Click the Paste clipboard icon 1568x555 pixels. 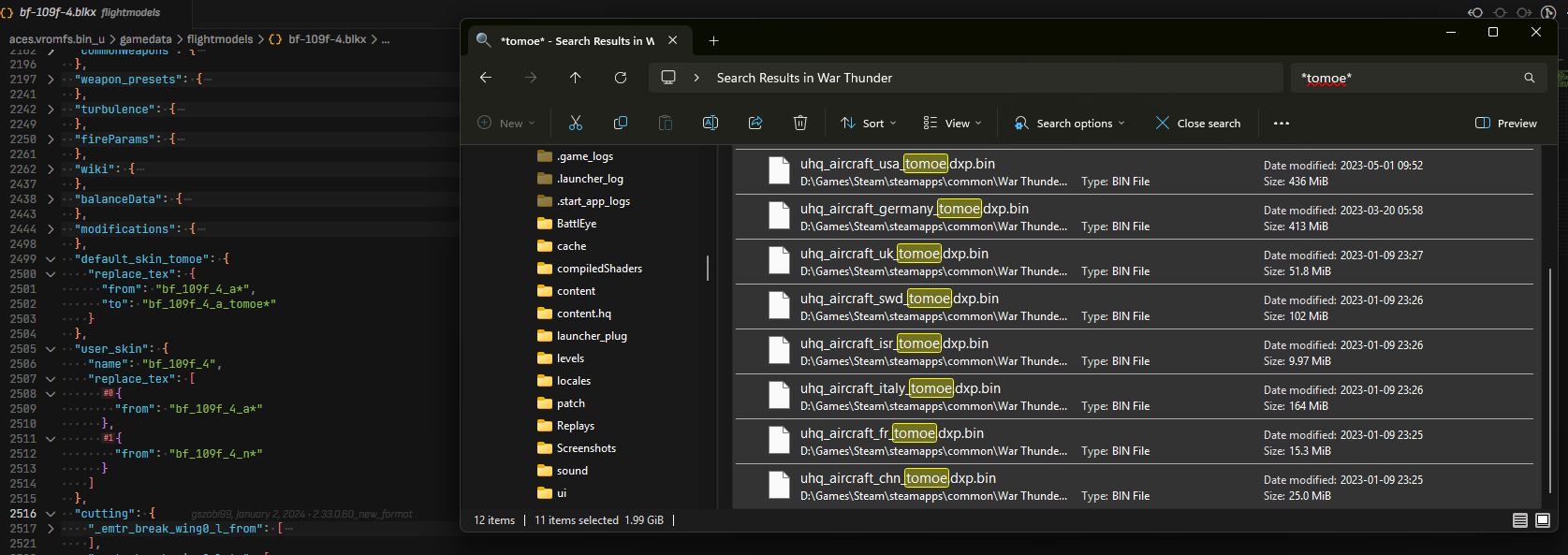(x=665, y=123)
